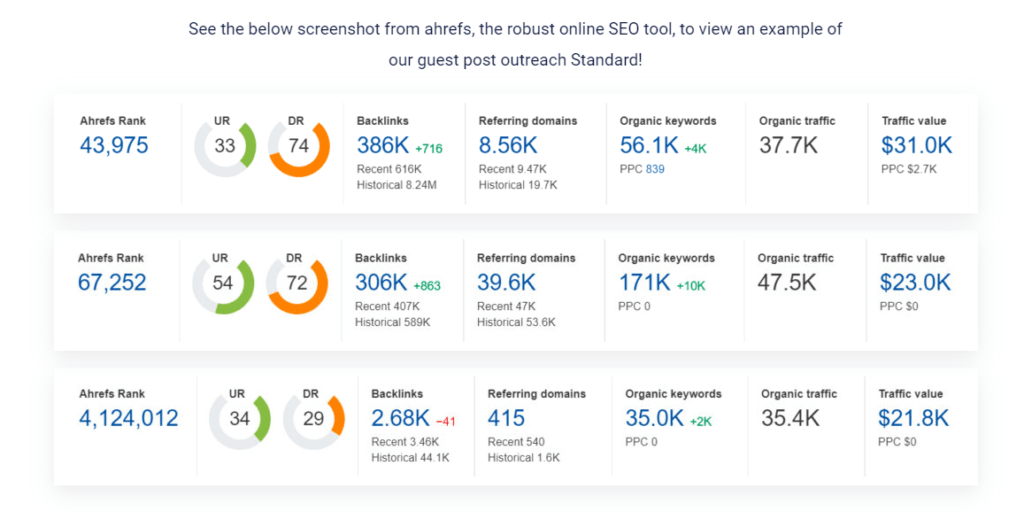This screenshot has width=1024, height=512.
Task: Click the $21.8K traffic value
Action: point(914,418)
